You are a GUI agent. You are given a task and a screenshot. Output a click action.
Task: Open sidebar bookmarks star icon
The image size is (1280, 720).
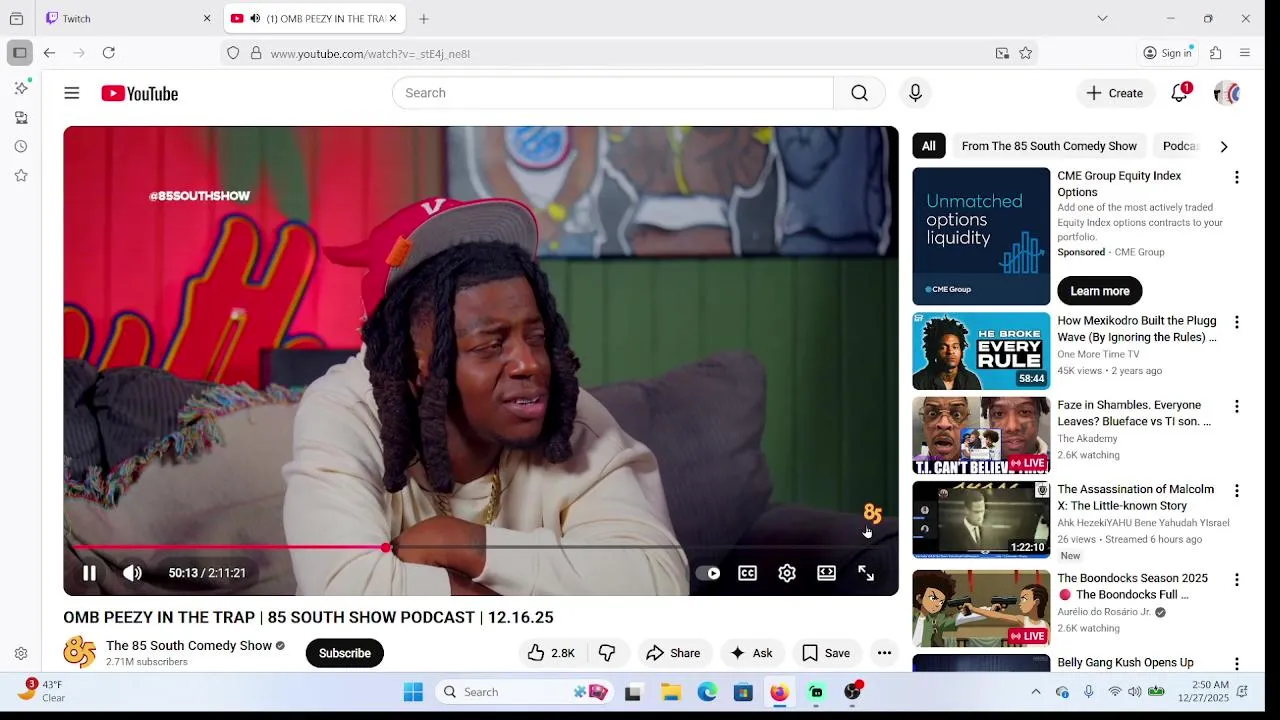click(x=21, y=175)
